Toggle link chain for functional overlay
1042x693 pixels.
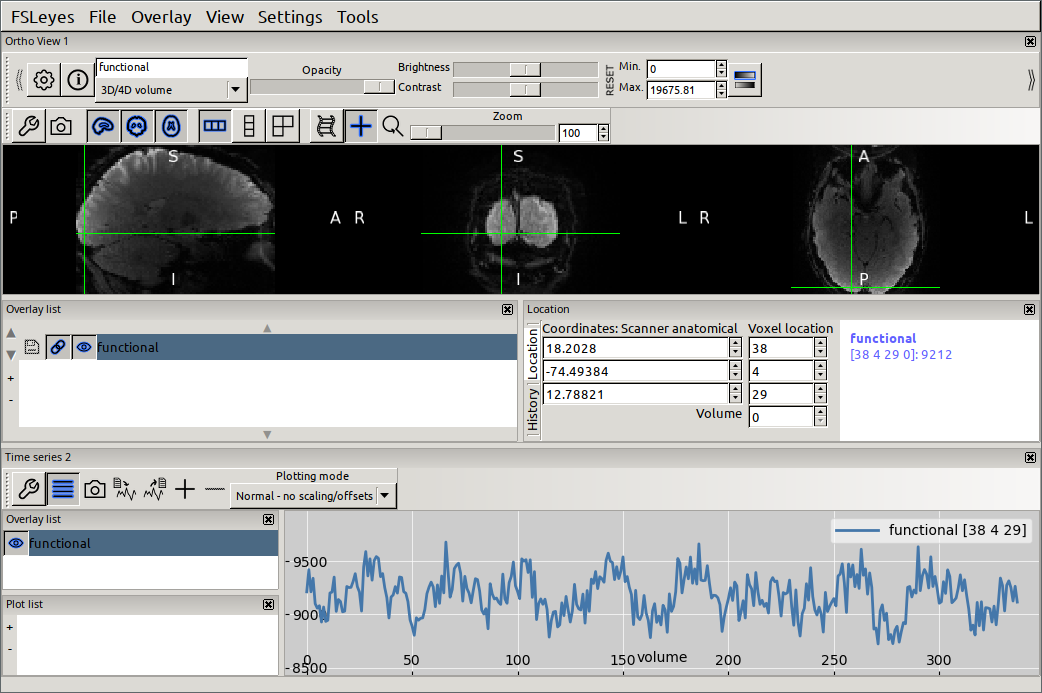[x=58, y=348]
